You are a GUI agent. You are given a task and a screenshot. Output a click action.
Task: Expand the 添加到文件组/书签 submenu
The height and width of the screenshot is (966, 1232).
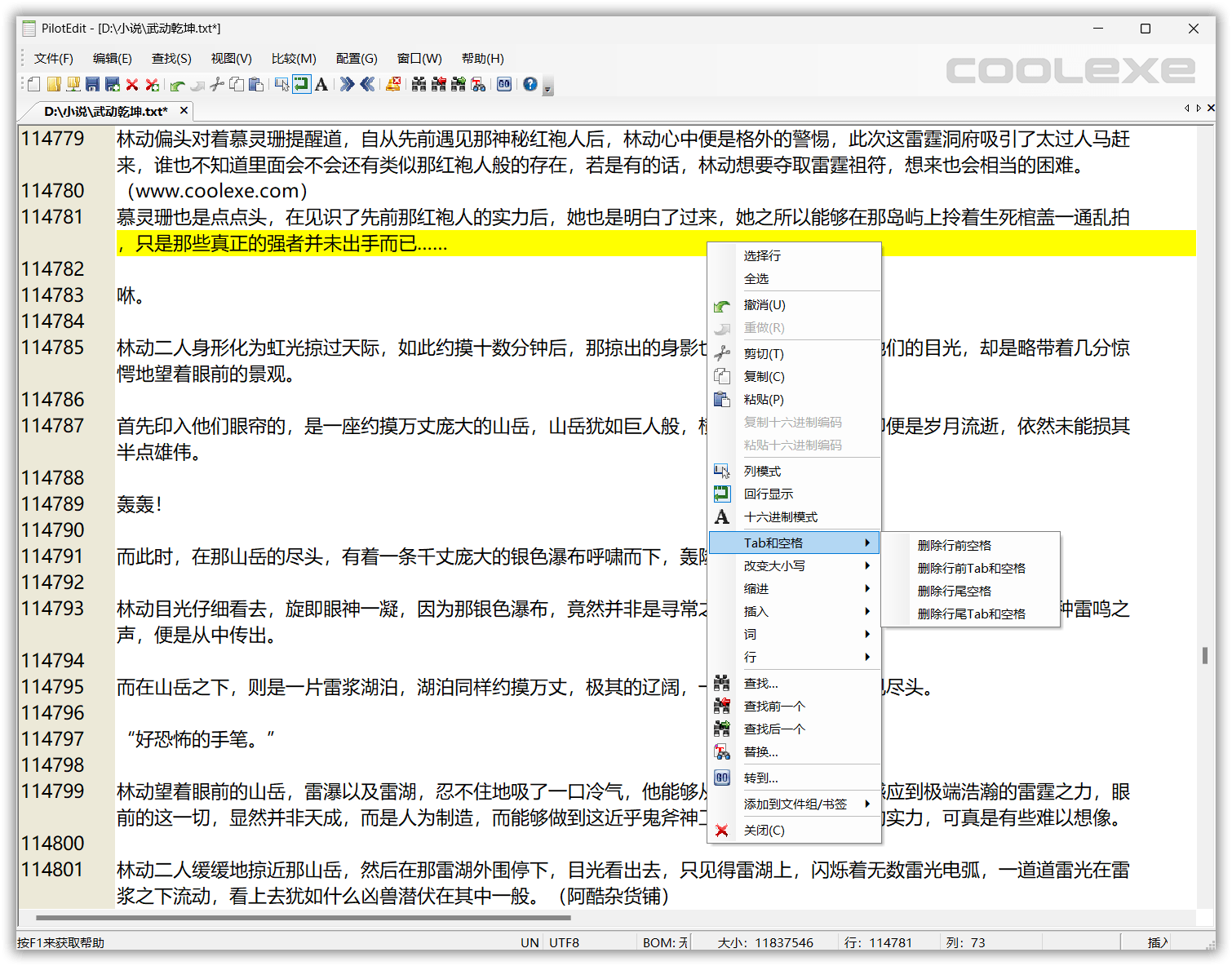coord(794,804)
